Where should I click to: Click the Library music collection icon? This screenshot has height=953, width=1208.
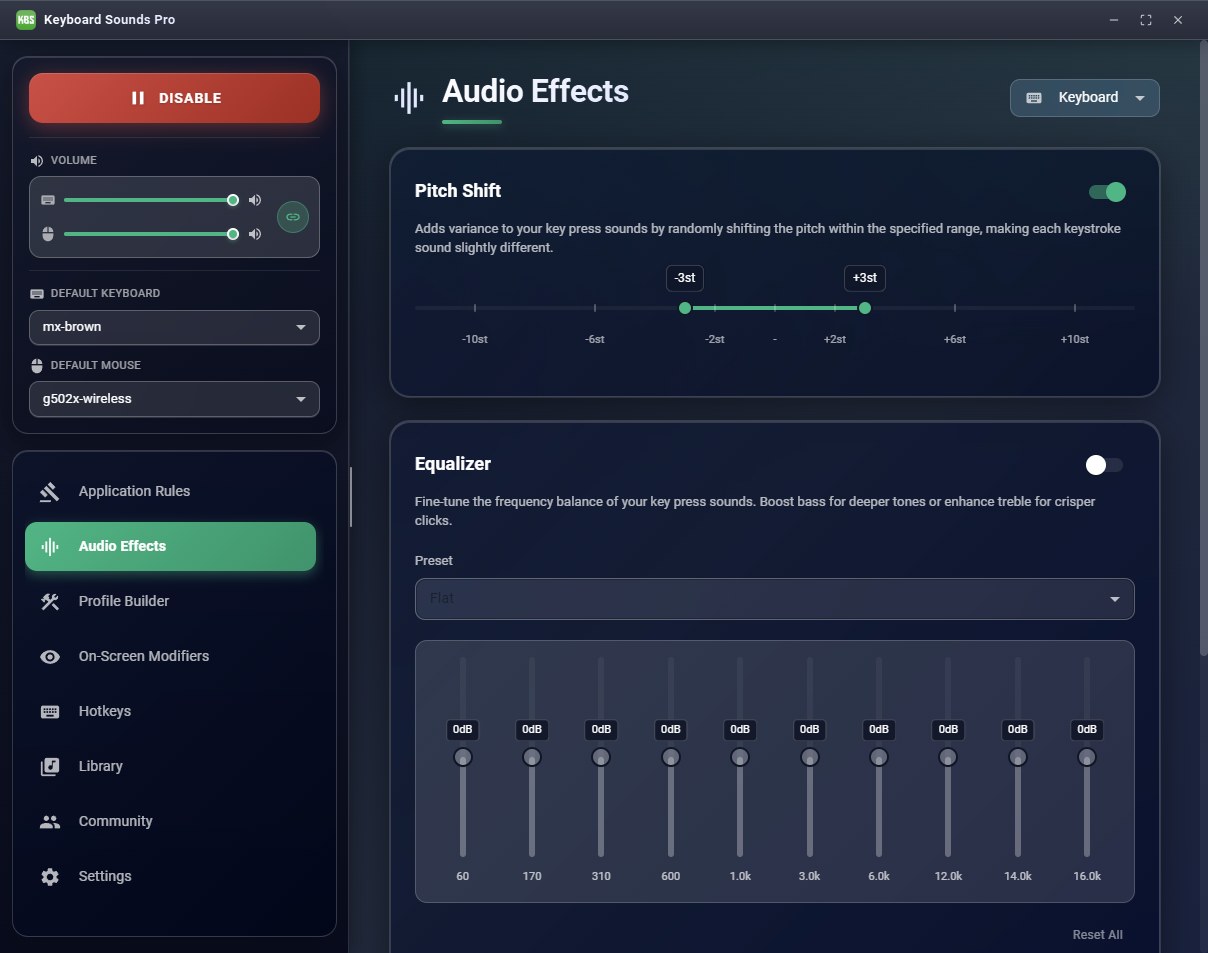(x=50, y=766)
